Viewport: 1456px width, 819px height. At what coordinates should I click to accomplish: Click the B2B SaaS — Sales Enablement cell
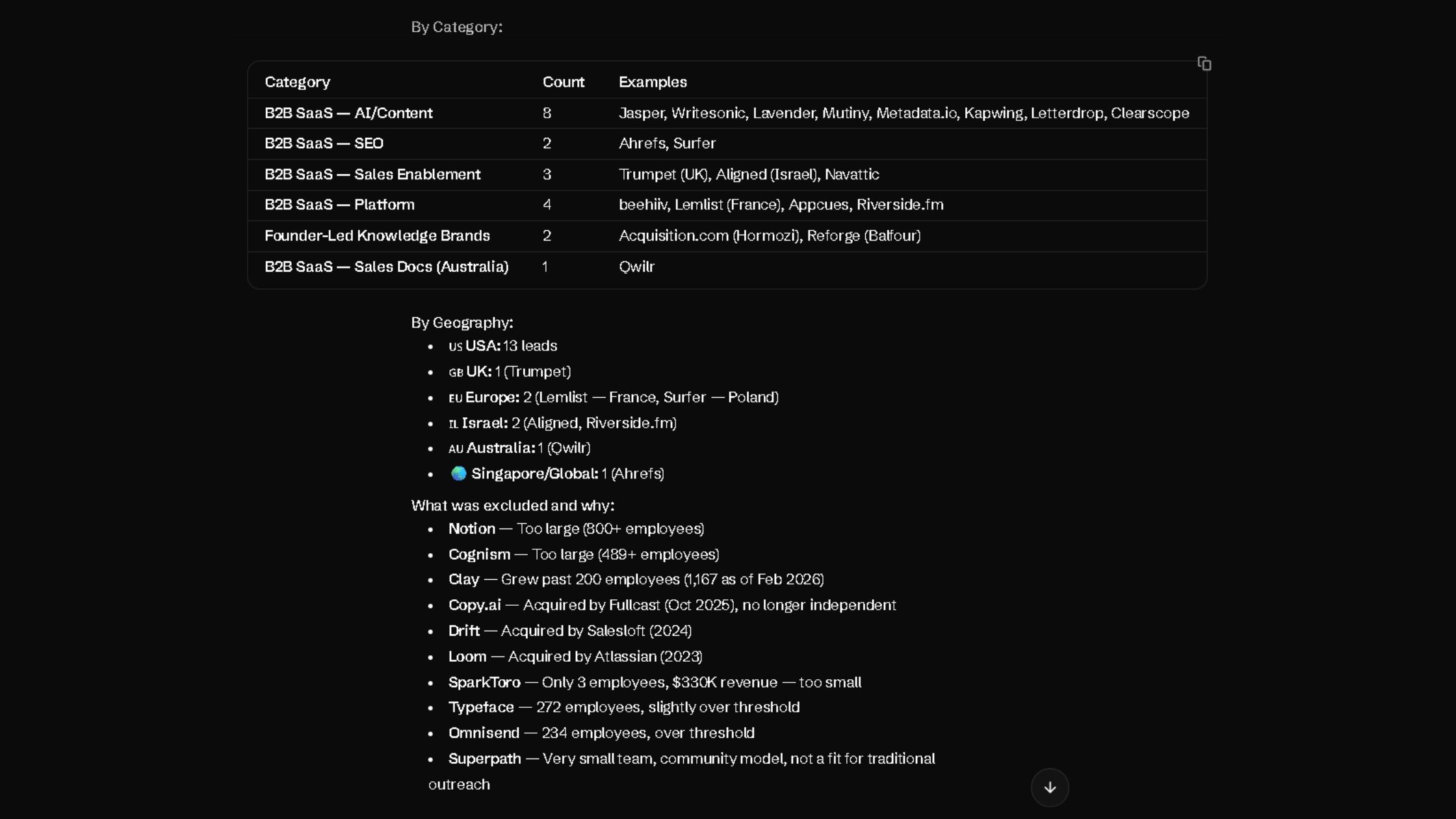[x=372, y=174]
